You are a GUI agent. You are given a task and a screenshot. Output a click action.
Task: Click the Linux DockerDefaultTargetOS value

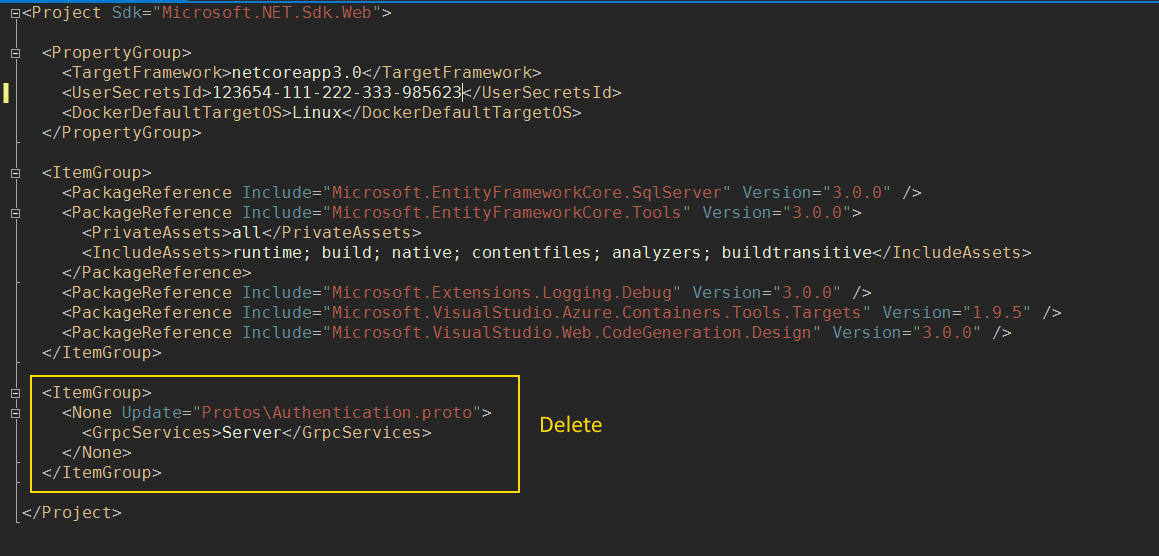[317, 112]
